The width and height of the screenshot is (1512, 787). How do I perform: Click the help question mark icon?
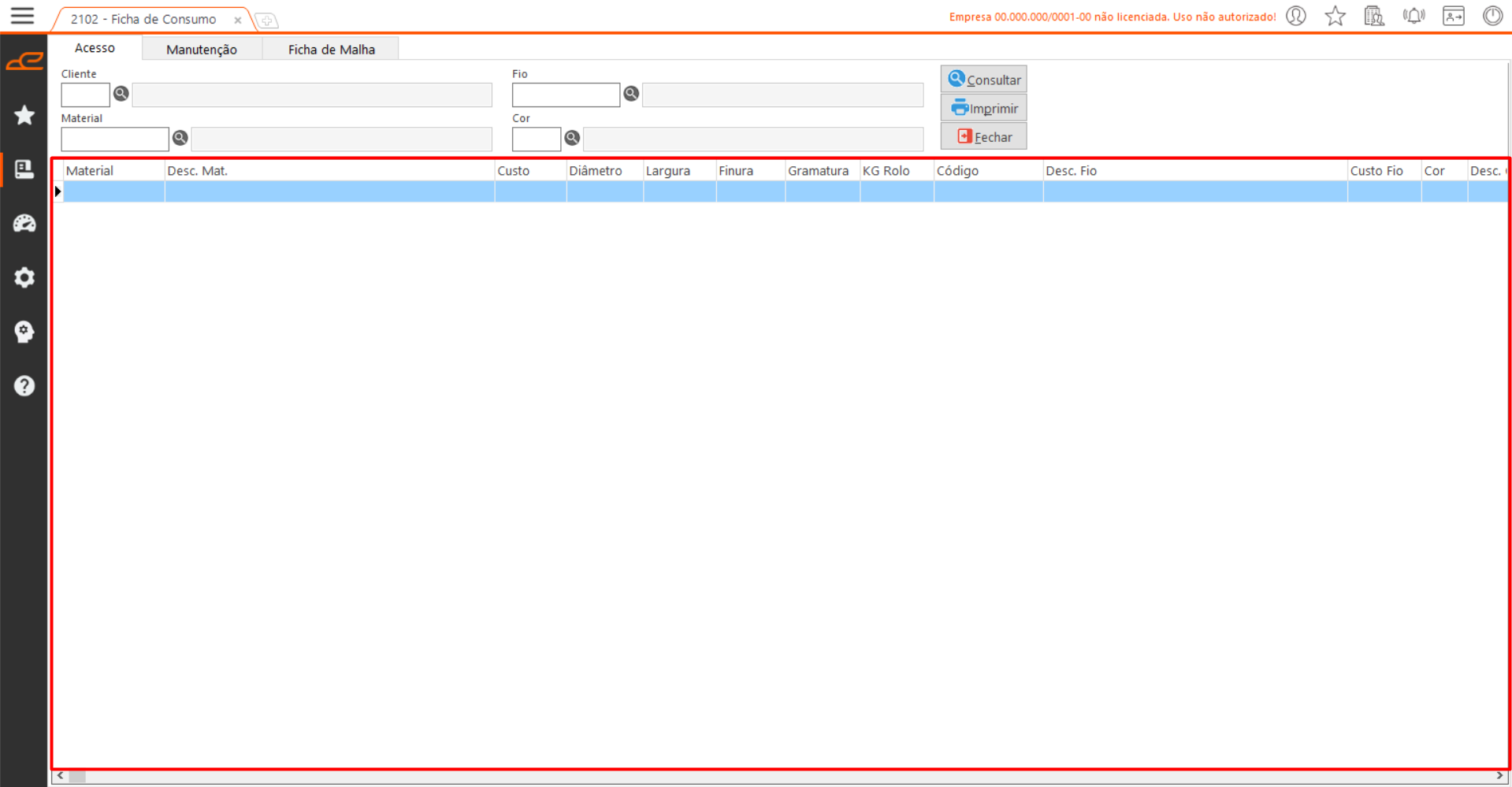(x=24, y=386)
